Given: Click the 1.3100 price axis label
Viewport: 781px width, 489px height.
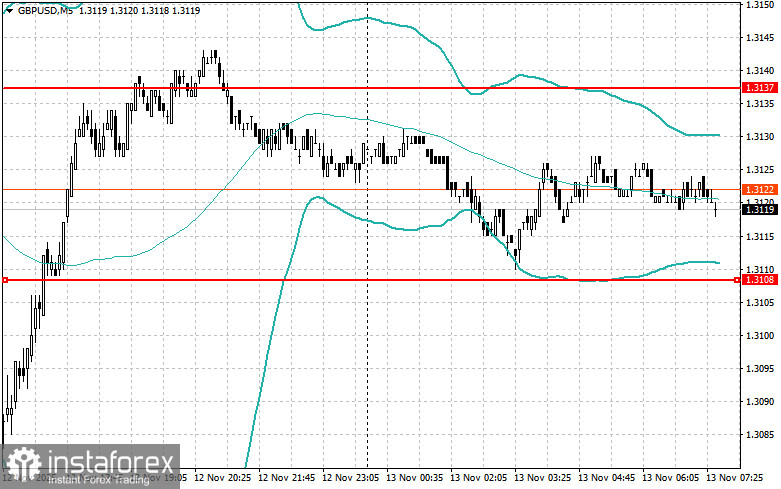Looking at the screenshot, I should [x=760, y=336].
